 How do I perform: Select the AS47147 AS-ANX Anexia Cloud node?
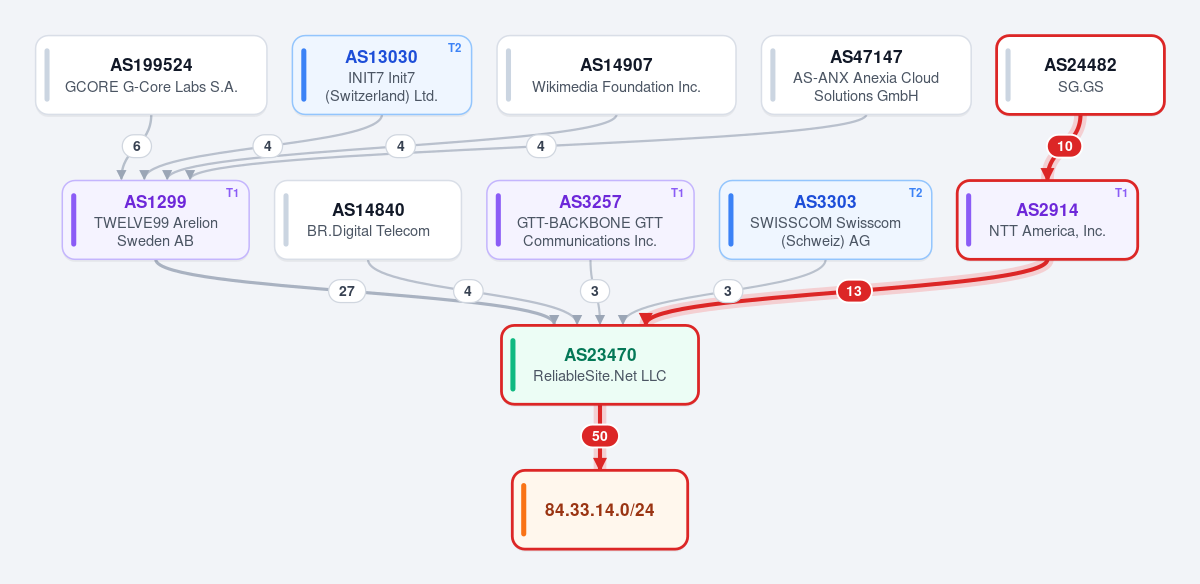coord(866,75)
